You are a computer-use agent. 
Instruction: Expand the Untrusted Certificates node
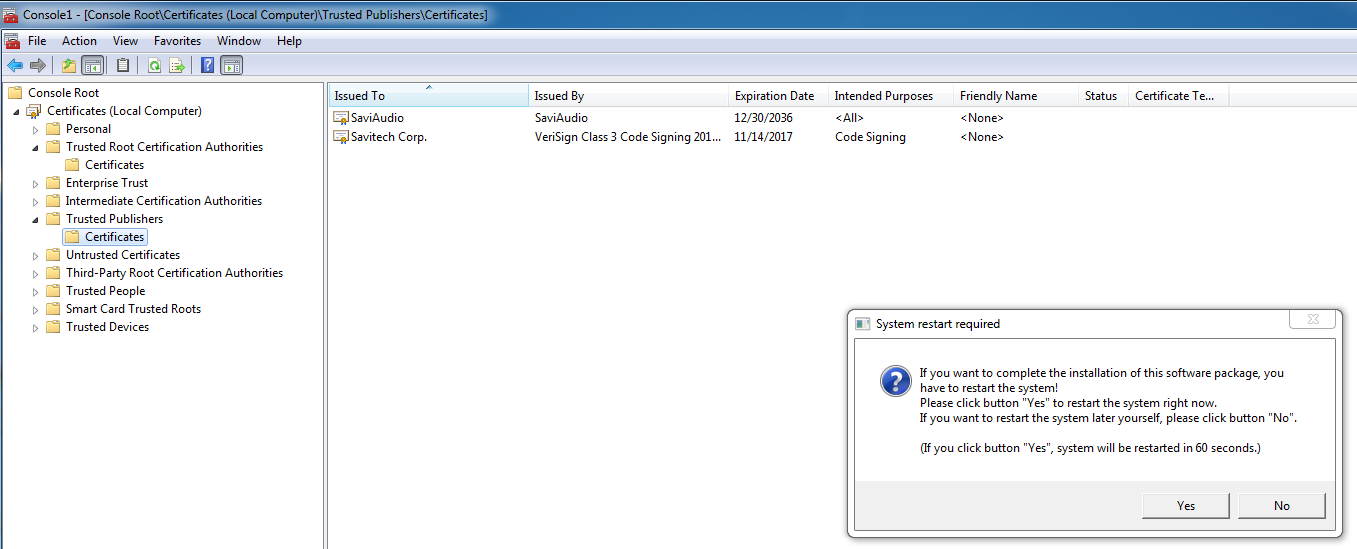[x=36, y=255]
